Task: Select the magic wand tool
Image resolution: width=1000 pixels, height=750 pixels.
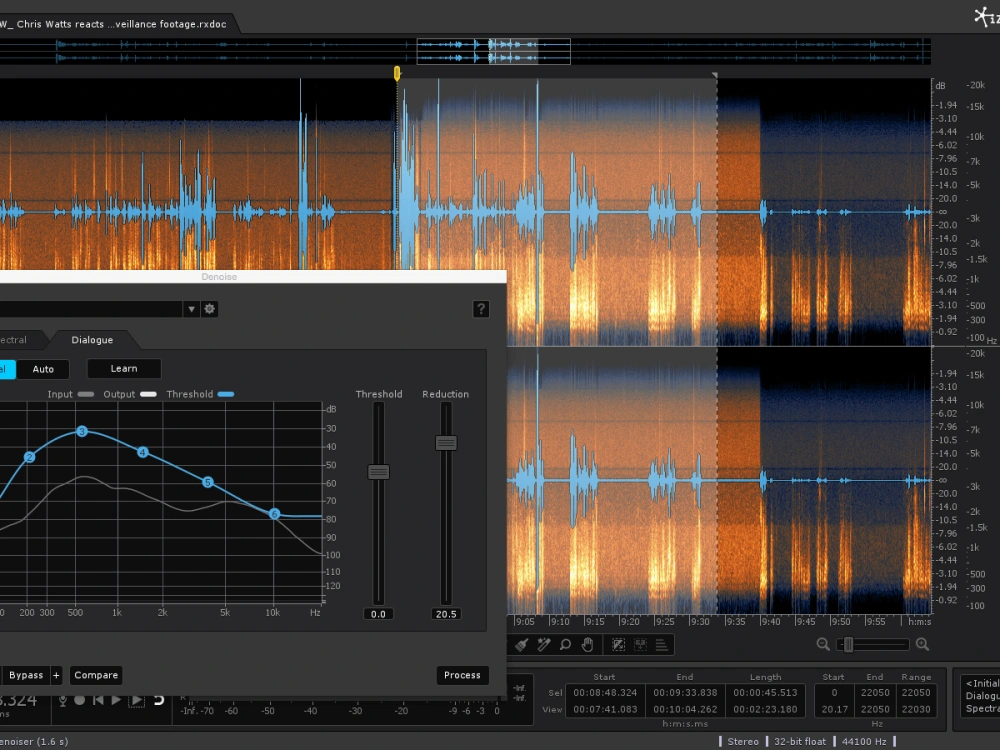Action: point(543,645)
